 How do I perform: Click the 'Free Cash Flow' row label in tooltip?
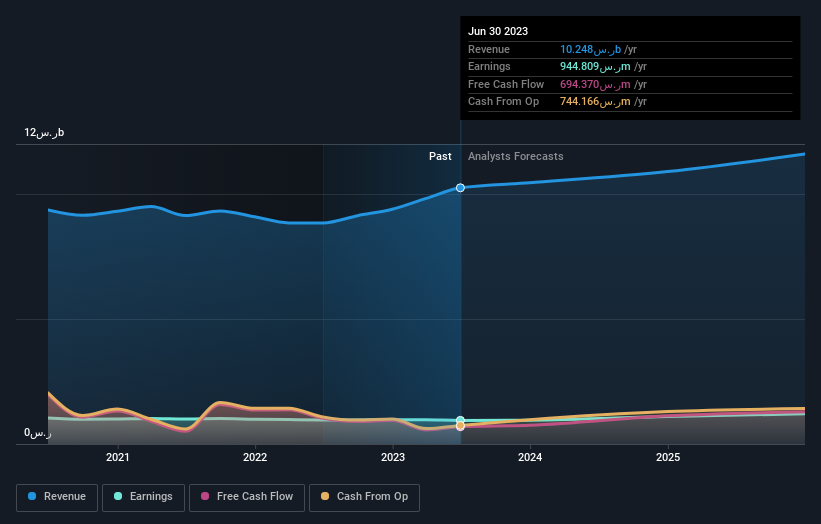(x=506, y=84)
